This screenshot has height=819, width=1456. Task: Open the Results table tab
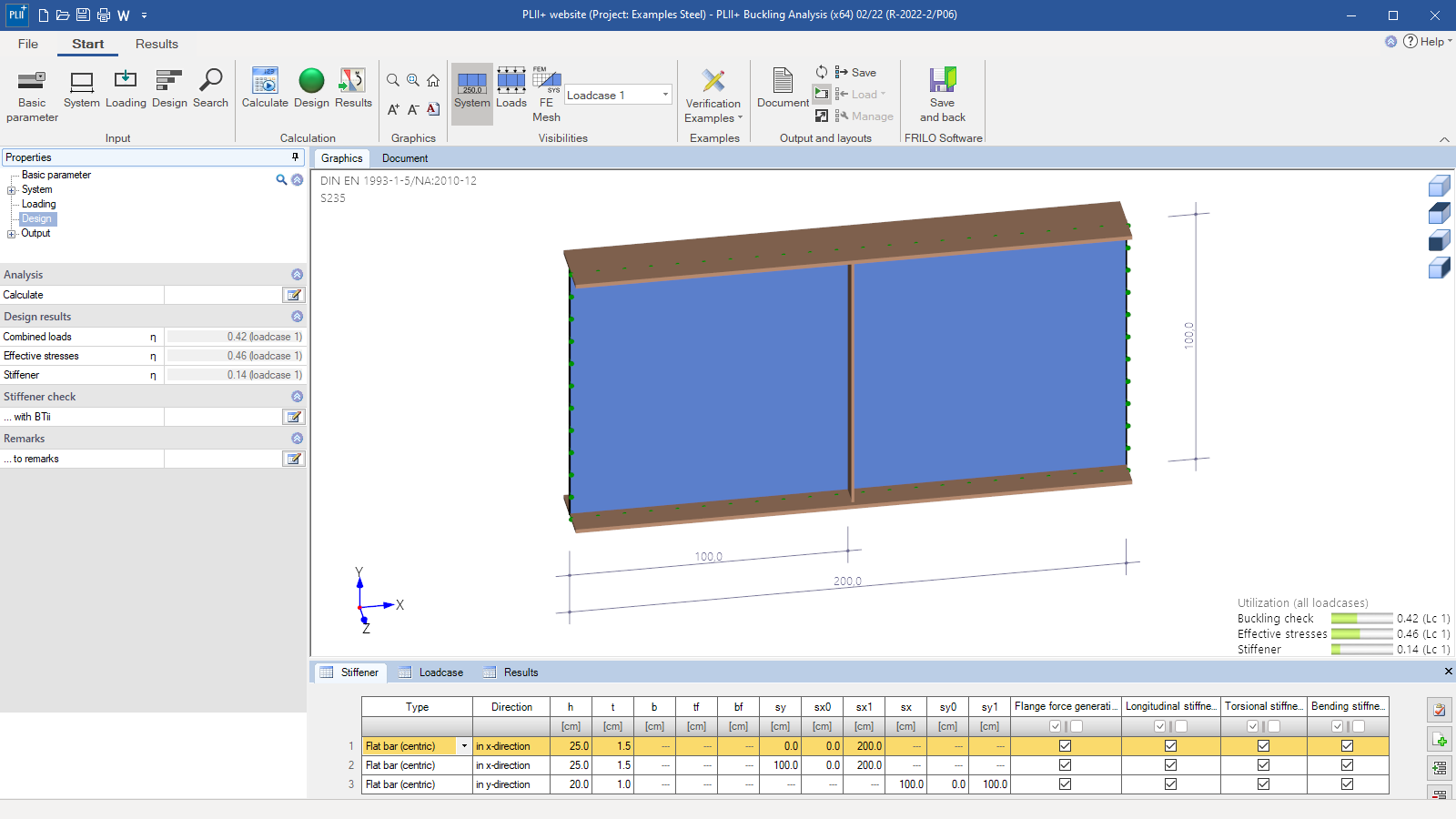coord(511,672)
